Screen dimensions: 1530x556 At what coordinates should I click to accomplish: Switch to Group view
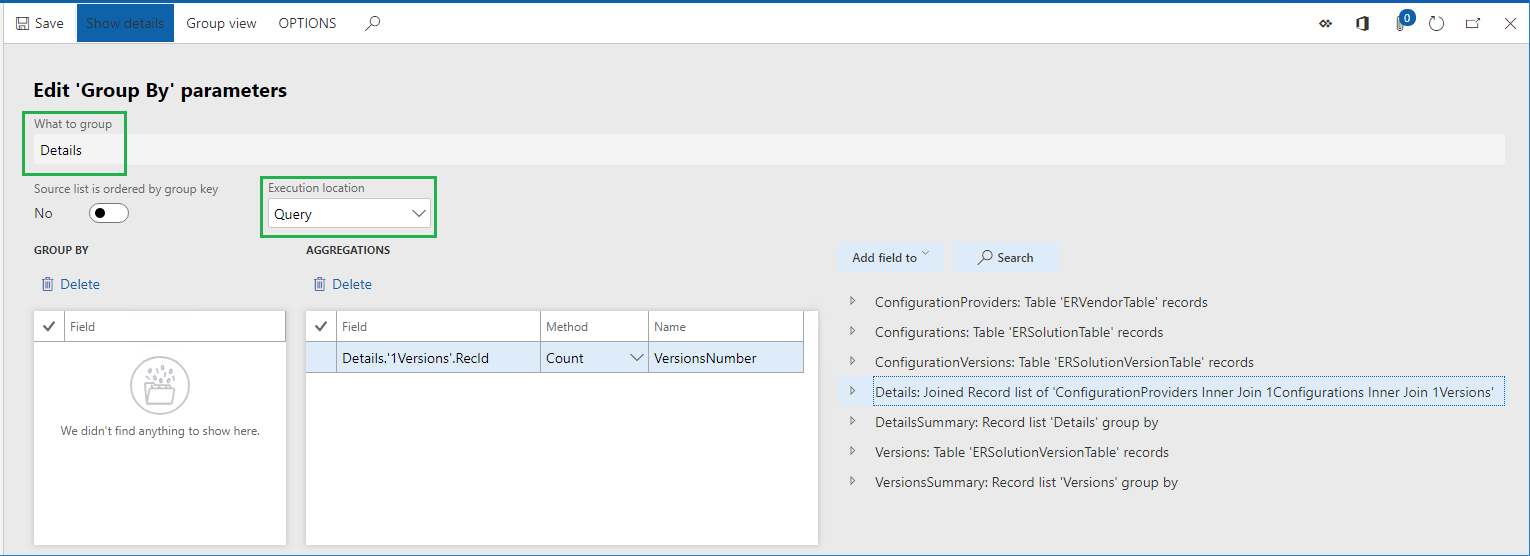pyautogui.click(x=221, y=23)
